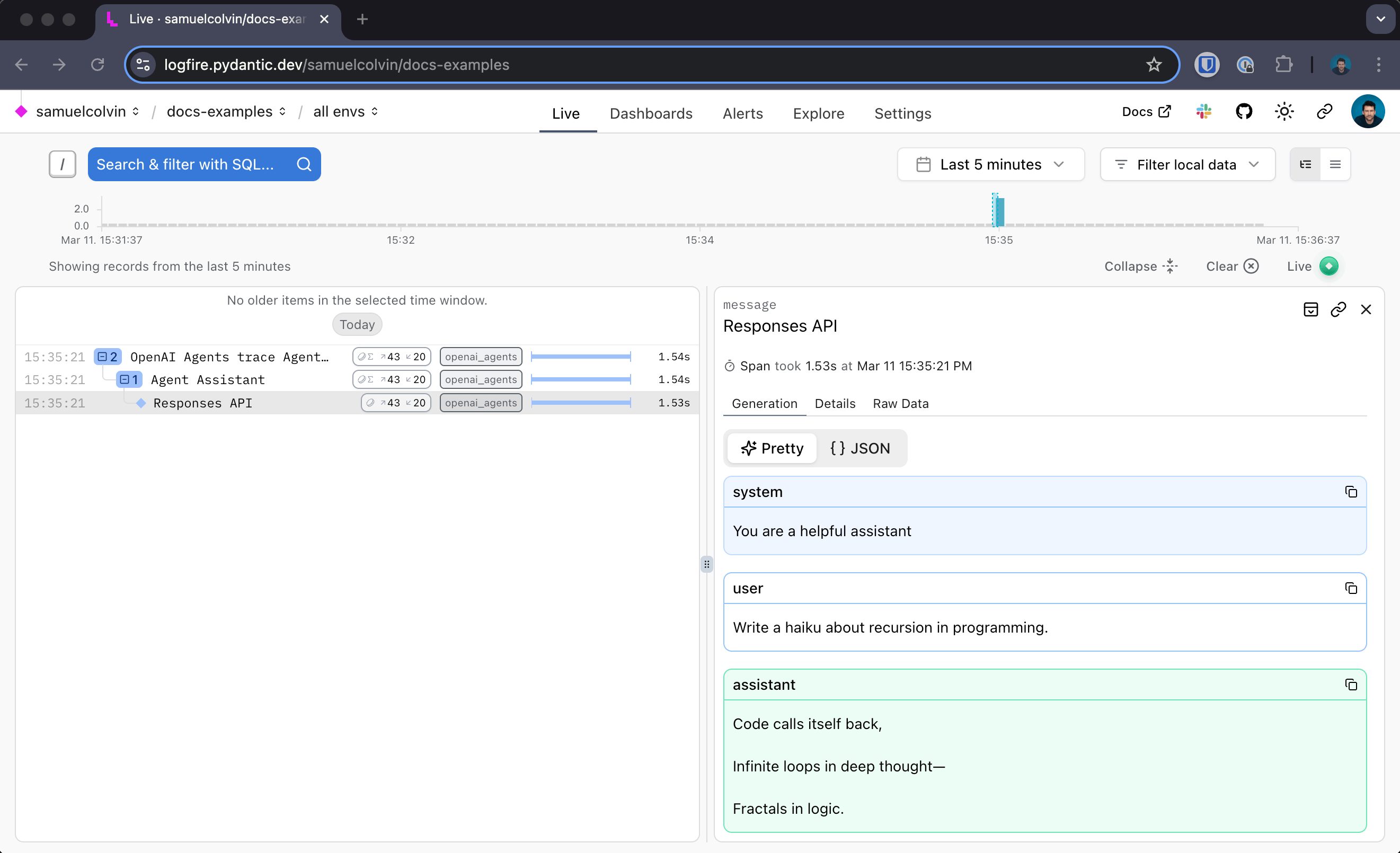Click inside the Search & filter with SQL field

(188, 164)
